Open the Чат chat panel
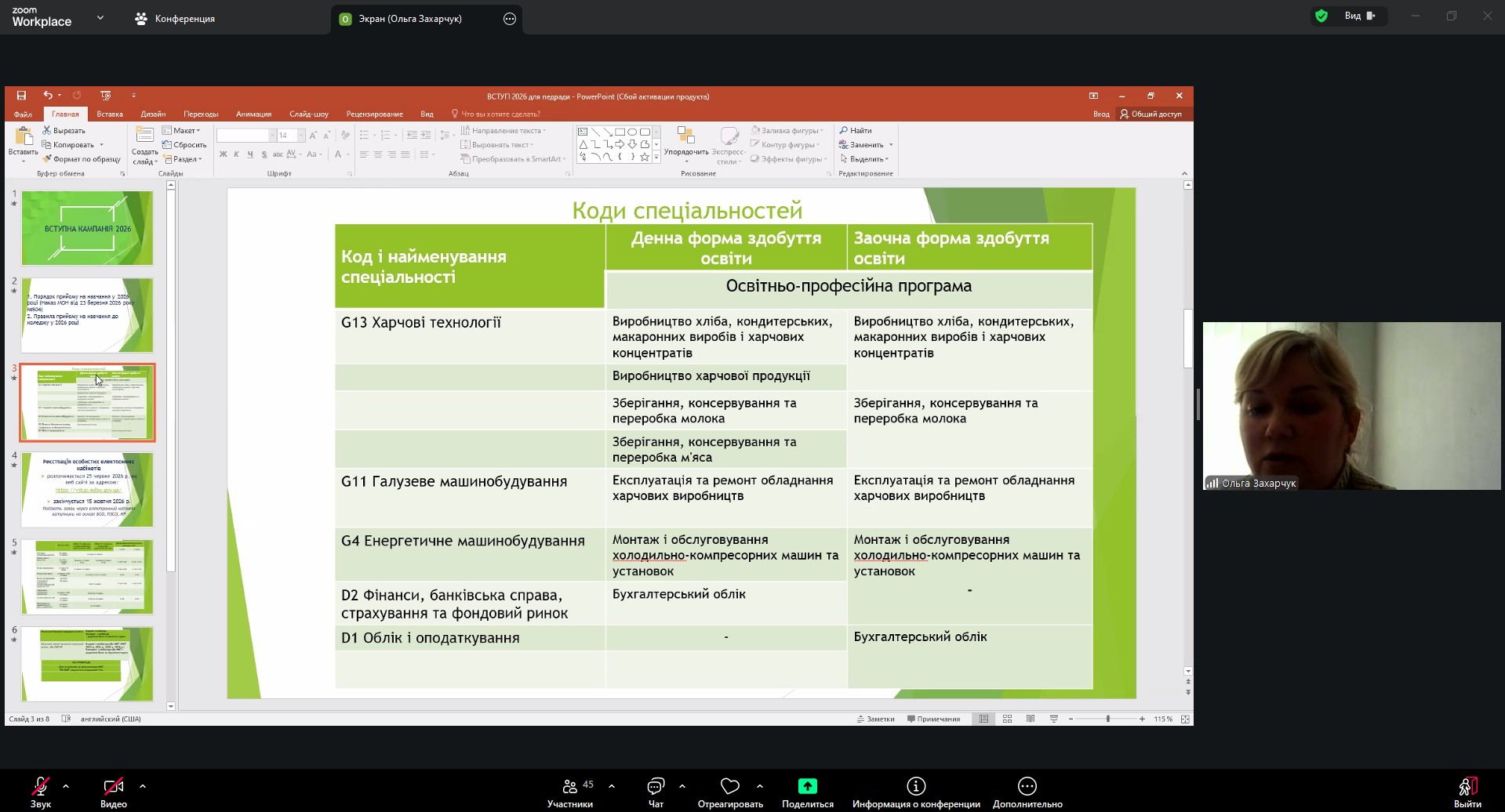 click(656, 786)
